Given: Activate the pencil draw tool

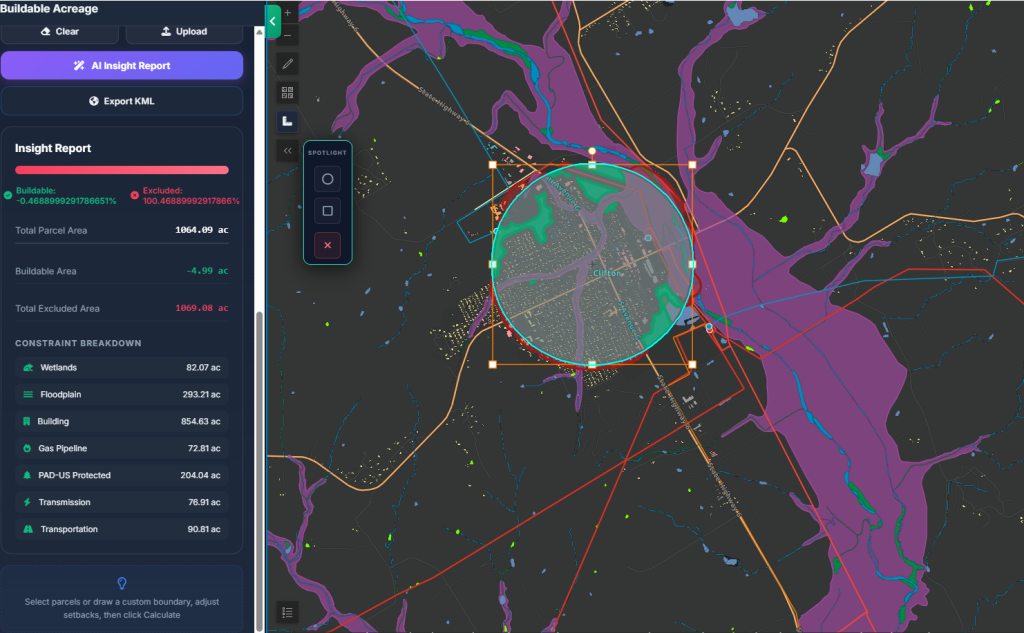Looking at the screenshot, I should (x=287, y=63).
